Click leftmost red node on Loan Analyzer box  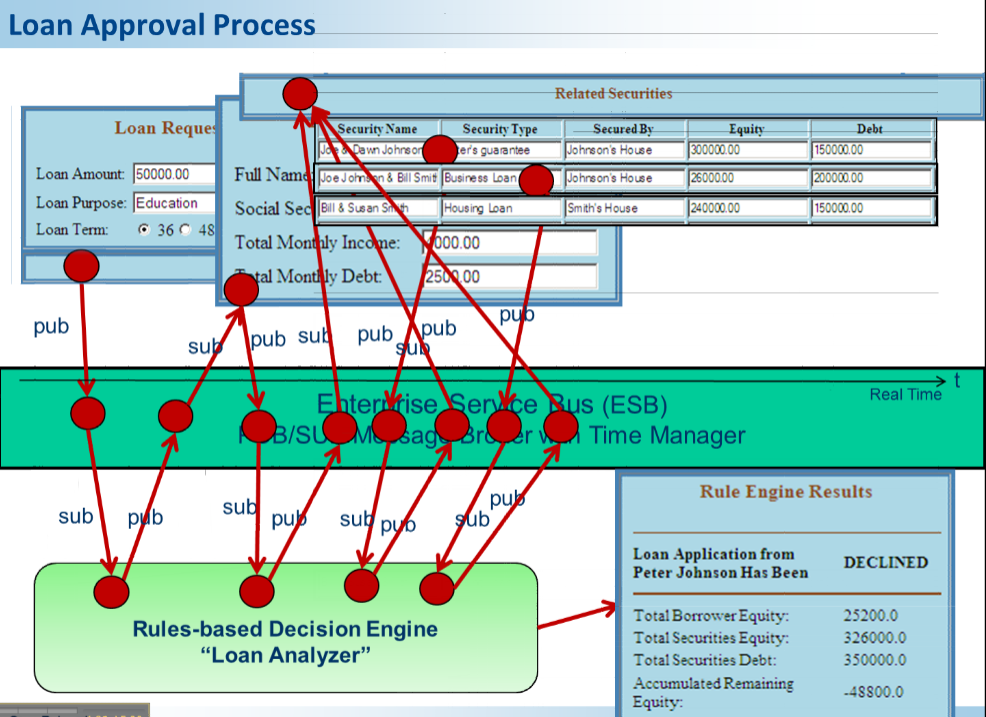point(112,591)
